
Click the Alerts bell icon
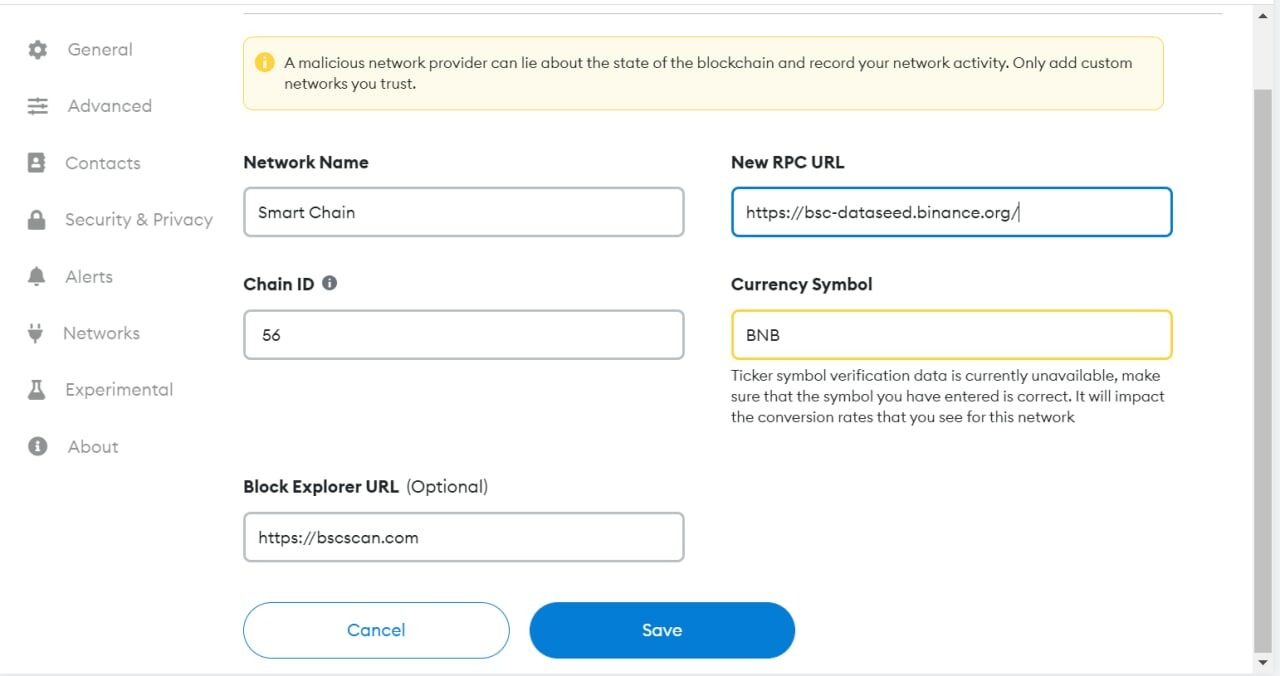[x=37, y=277]
